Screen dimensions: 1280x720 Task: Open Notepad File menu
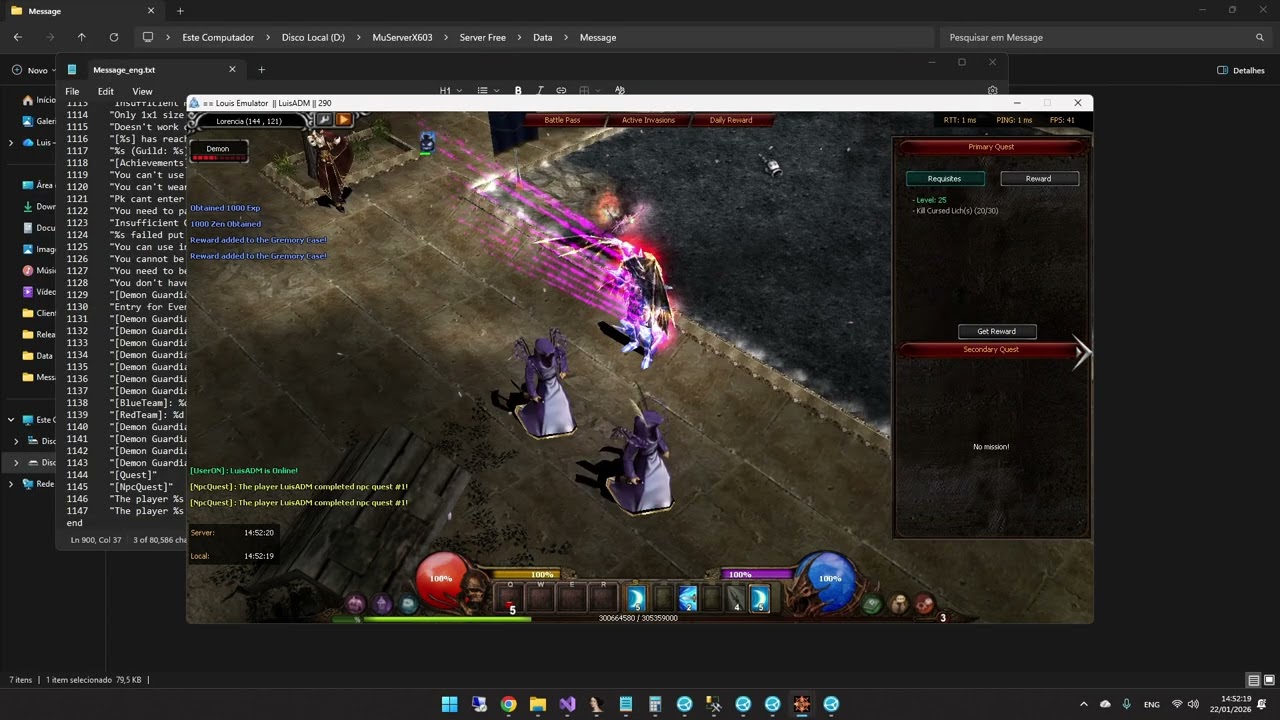coord(72,91)
